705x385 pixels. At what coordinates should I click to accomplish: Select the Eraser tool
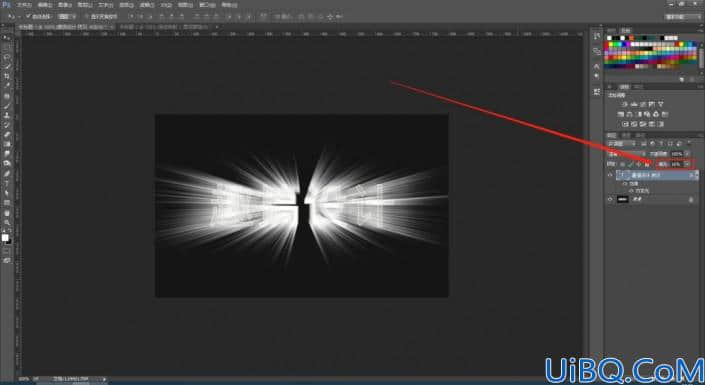(6, 134)
